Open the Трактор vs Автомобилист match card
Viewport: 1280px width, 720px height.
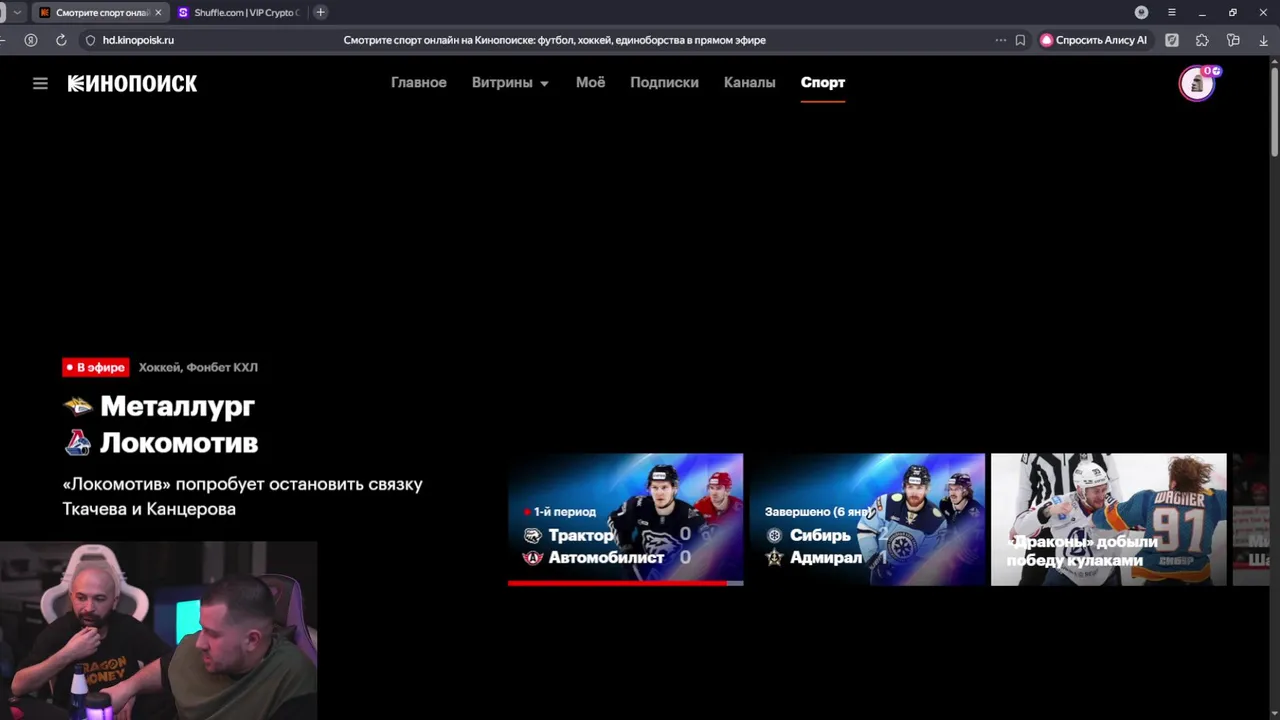625,519
